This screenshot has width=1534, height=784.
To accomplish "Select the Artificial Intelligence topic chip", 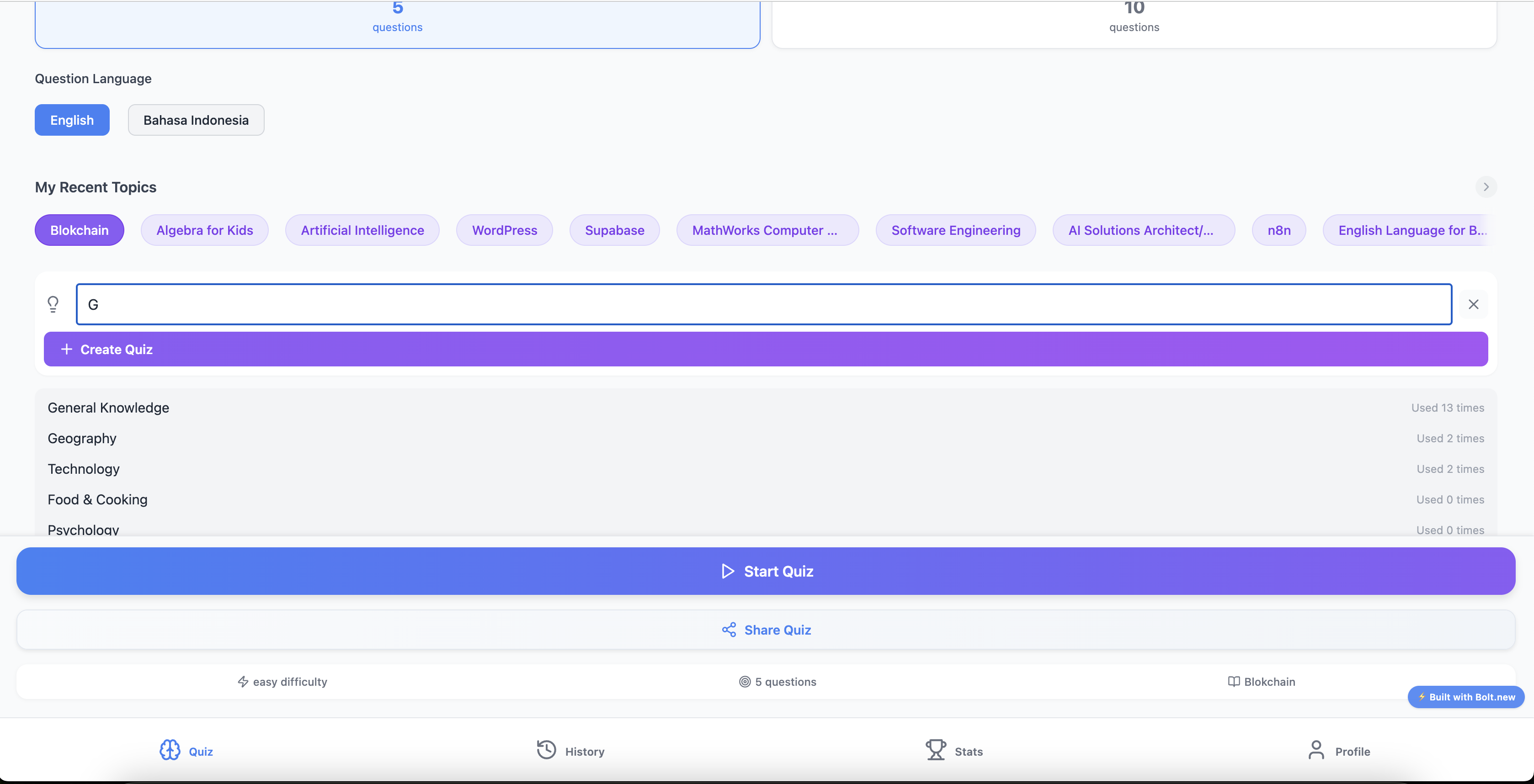I will pyautogui.click(x=362, y=230).
